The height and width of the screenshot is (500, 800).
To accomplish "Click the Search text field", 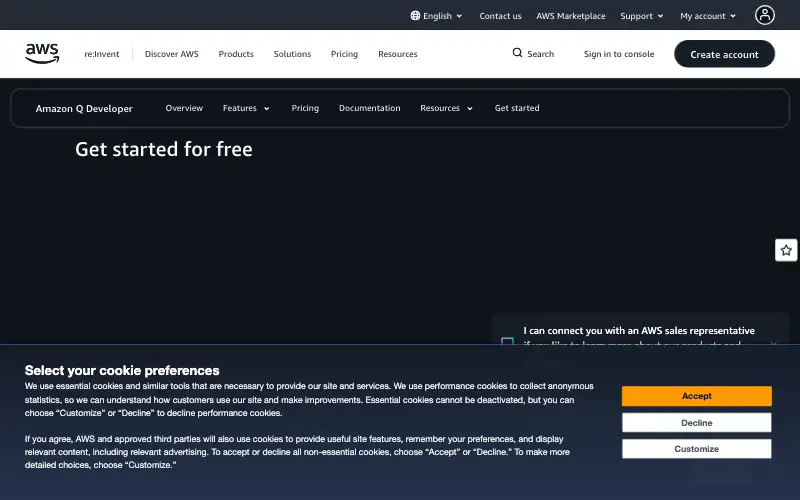I will (540, 54).
